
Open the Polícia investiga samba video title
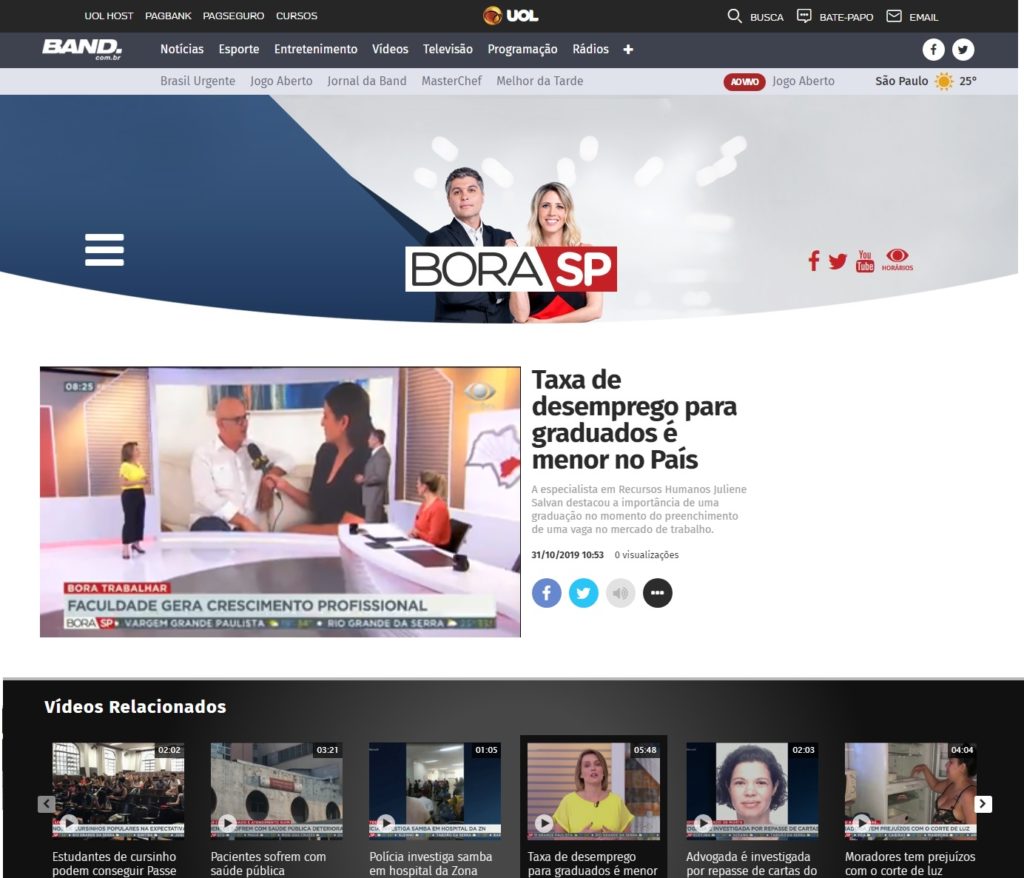pos(431,864)
